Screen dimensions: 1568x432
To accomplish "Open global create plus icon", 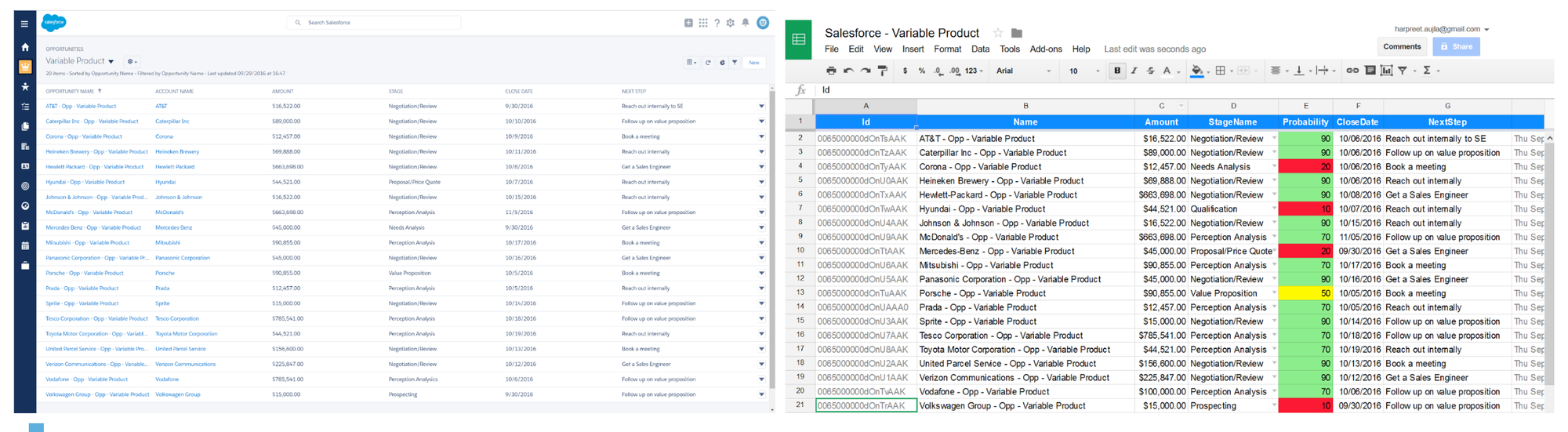I will click(688, 23).
